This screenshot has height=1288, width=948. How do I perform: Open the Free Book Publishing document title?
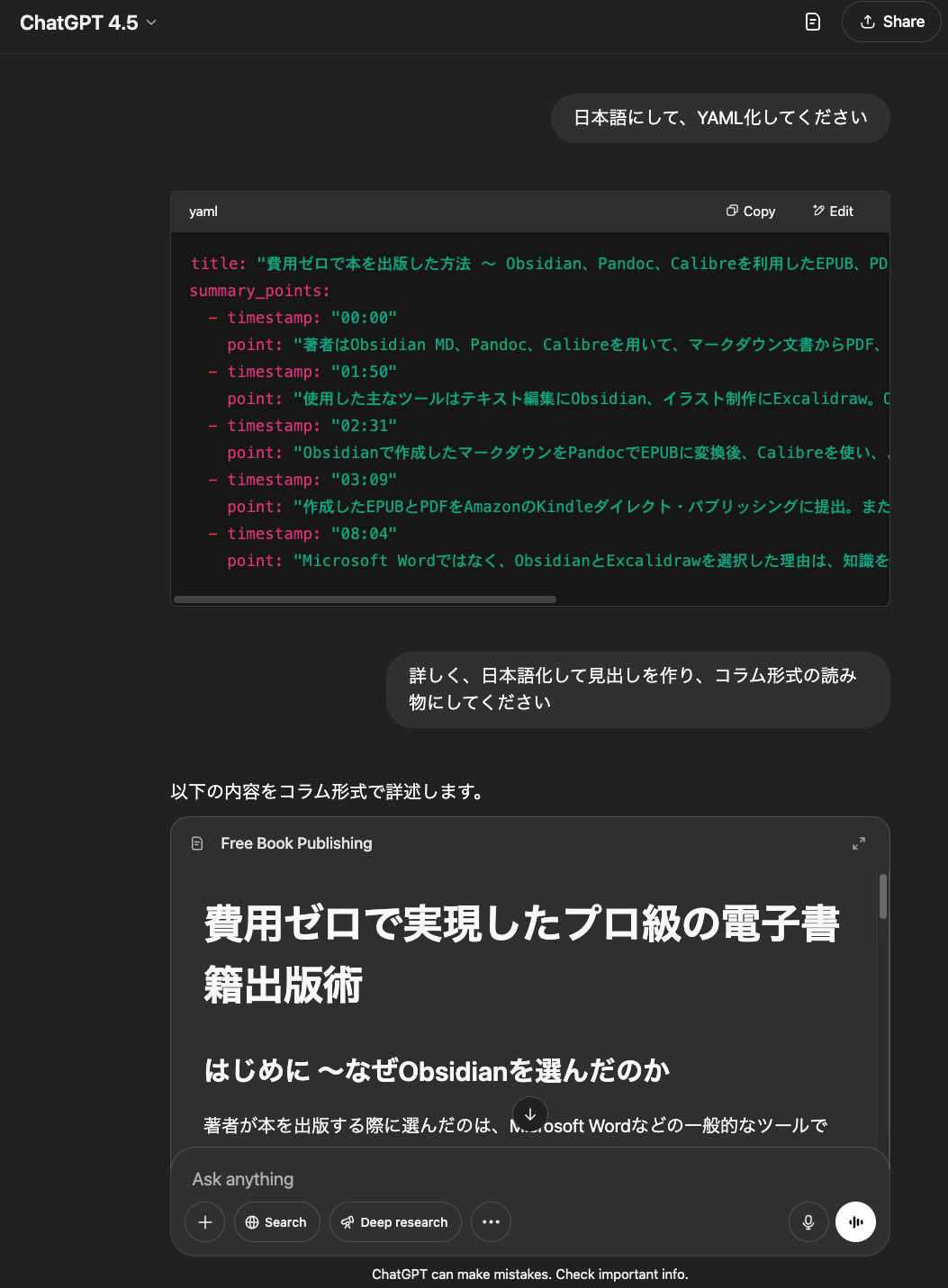coord(296,843)
